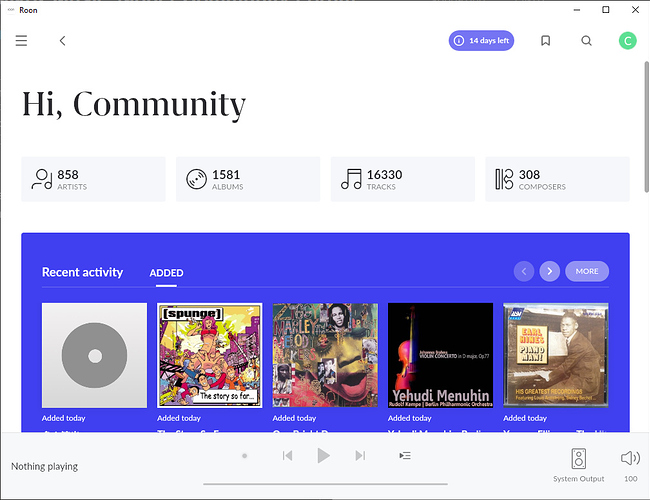Screen dimensions: 650x500
Task: Open the search magnifier icon
Action: point(586,41)
